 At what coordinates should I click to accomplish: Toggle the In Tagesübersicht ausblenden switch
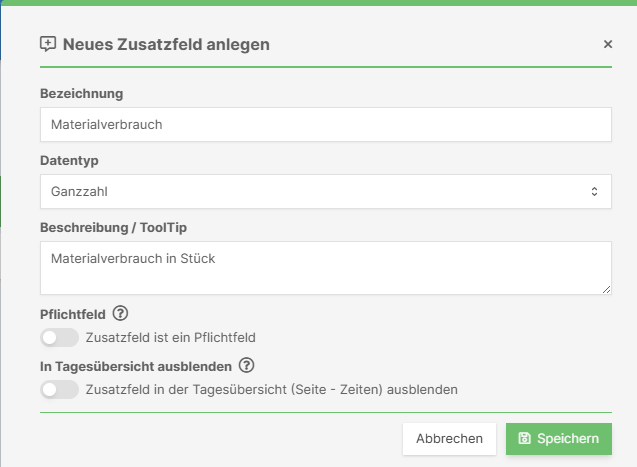[x=59, y=389]
